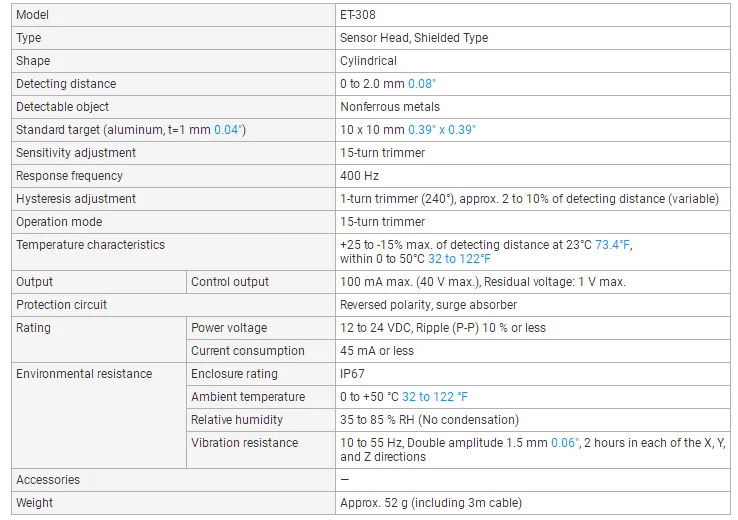738x520 pixels.
Task: Select the Detectable object label cell
Action: coord(173,107)
